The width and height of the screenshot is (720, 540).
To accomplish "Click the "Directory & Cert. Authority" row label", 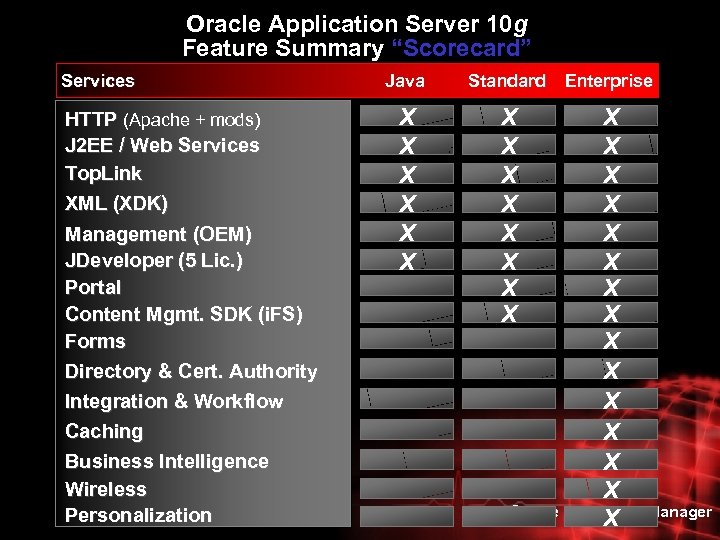I will [191, 371].
